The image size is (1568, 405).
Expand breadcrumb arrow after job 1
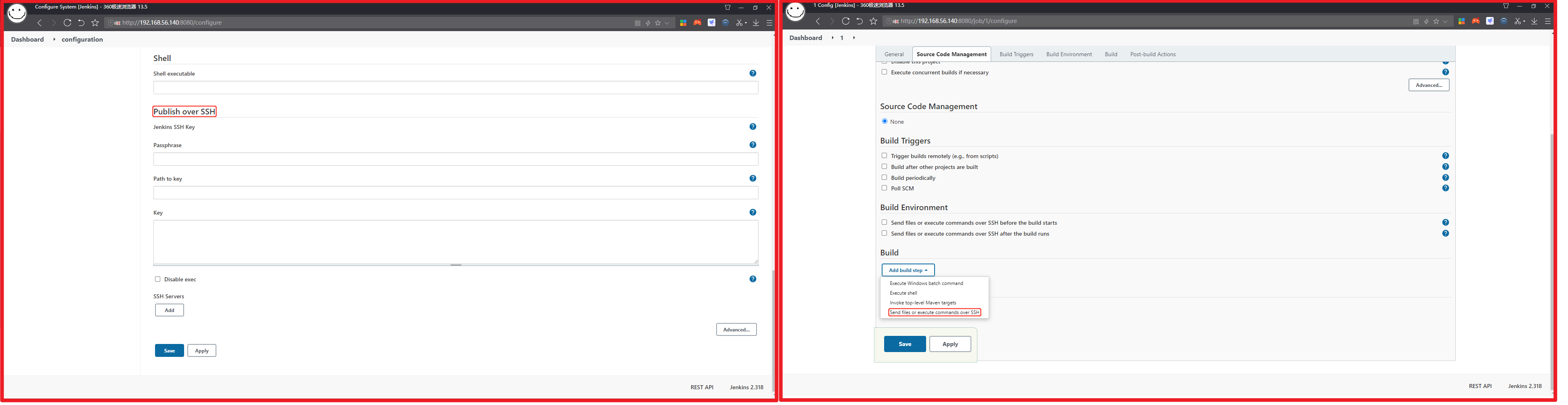pyautogui.click(x=854, y=38)
